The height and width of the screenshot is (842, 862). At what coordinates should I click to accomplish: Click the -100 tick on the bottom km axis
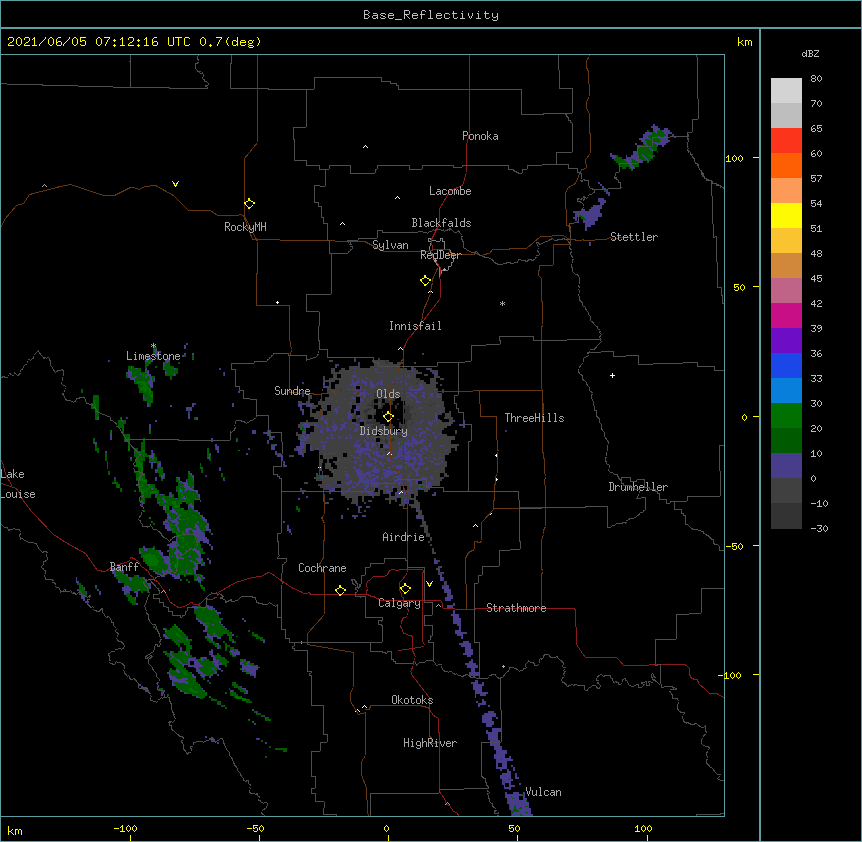[125, 828]
